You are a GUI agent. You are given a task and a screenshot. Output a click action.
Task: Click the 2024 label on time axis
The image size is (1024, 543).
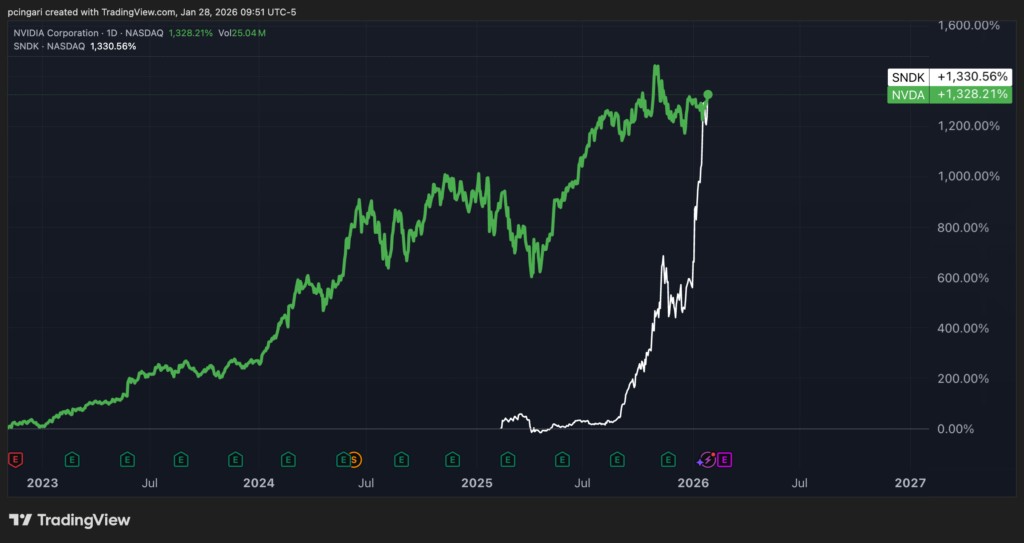[x=258, y=483]
